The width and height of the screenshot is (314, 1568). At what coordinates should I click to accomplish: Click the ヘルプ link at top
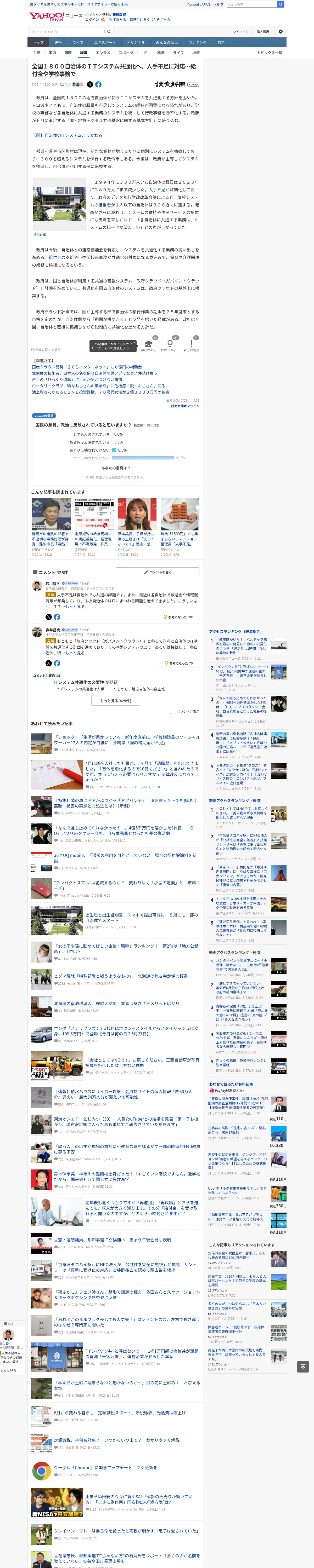tap(218, 4)
